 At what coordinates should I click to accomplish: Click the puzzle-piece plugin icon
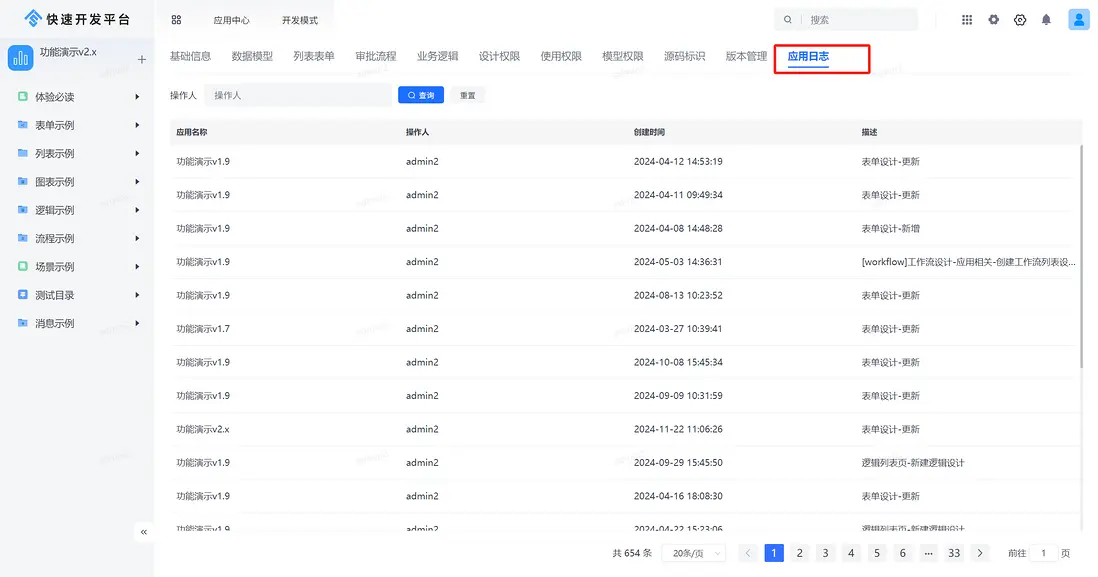[x=994, y=20]
